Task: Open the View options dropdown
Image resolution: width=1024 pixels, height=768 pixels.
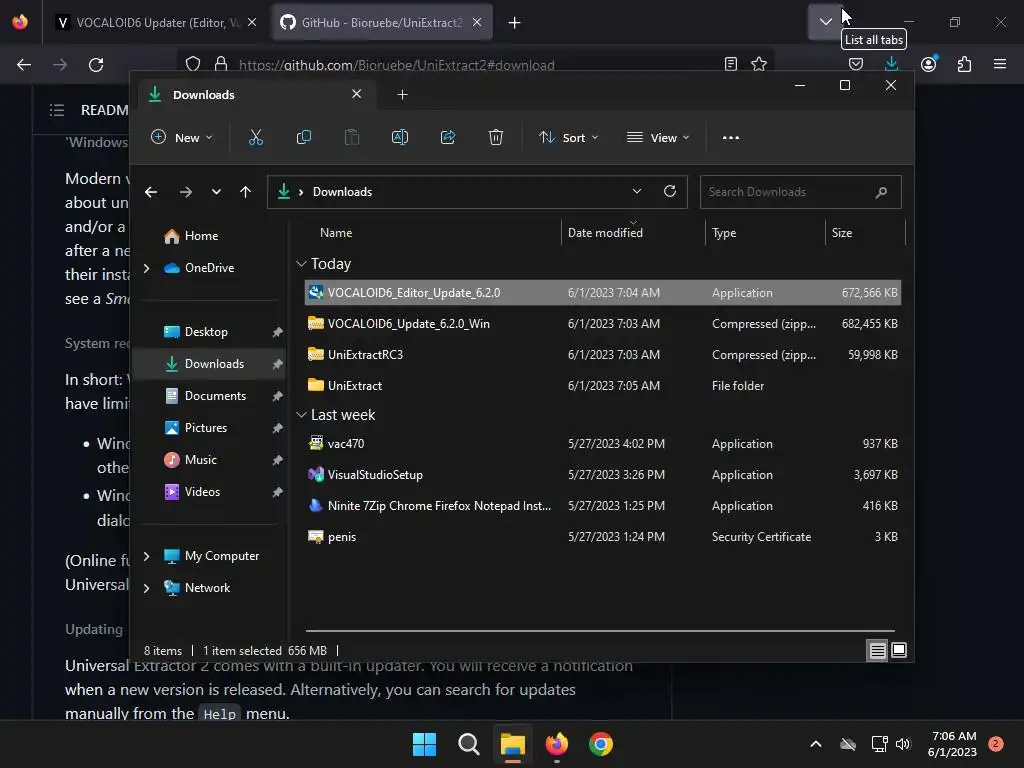Action: tap(658, 137)
